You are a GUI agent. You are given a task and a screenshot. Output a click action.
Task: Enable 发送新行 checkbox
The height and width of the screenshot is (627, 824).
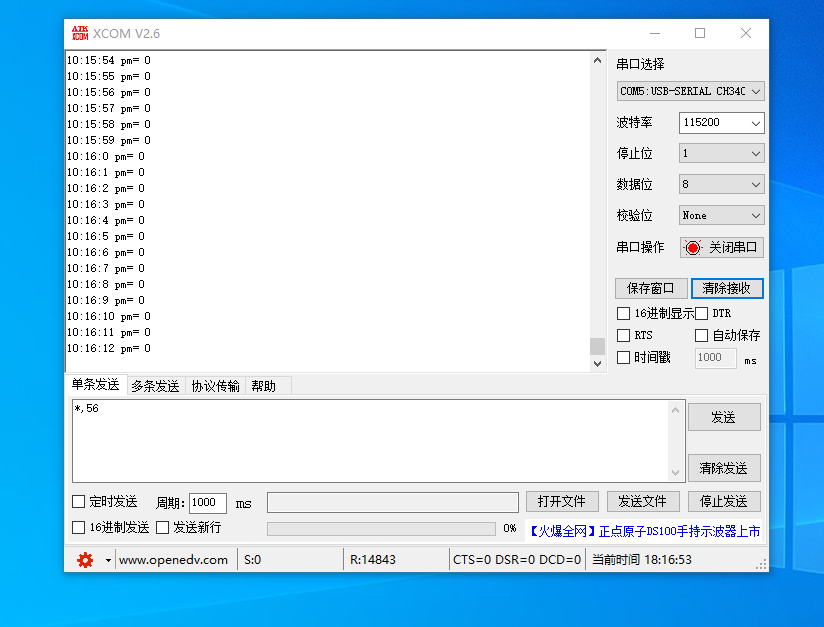(x=162, y=527)
